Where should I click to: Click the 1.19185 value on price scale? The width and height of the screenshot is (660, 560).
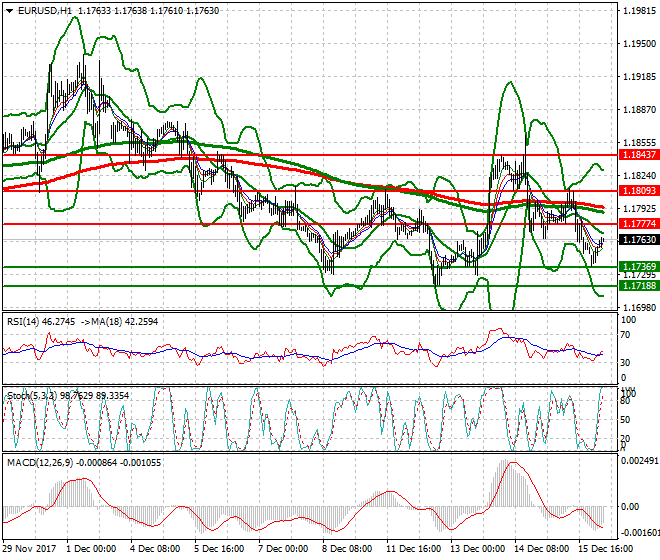(638, 77)
